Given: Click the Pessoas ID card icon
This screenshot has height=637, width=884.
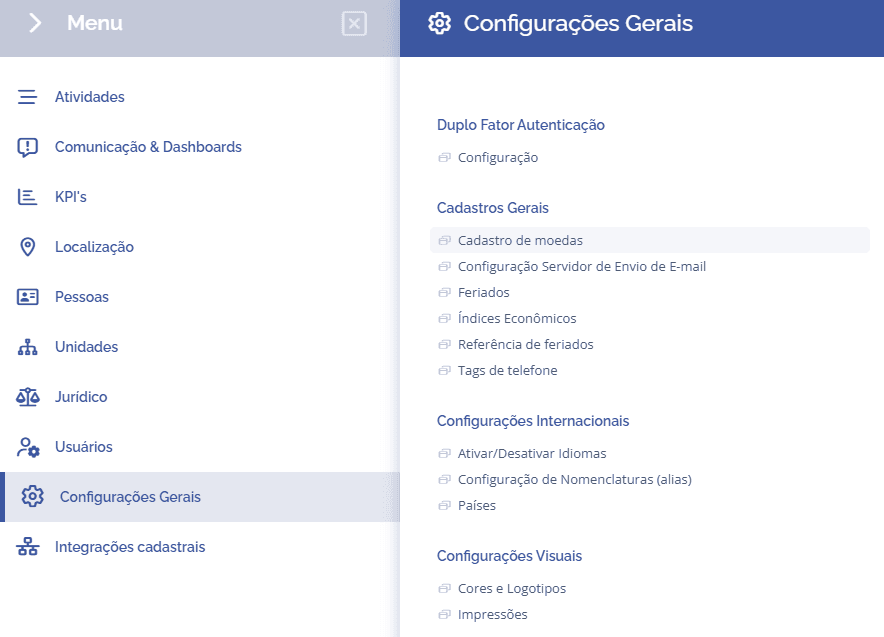Looking at the screenshot, I should click(27, 297).
